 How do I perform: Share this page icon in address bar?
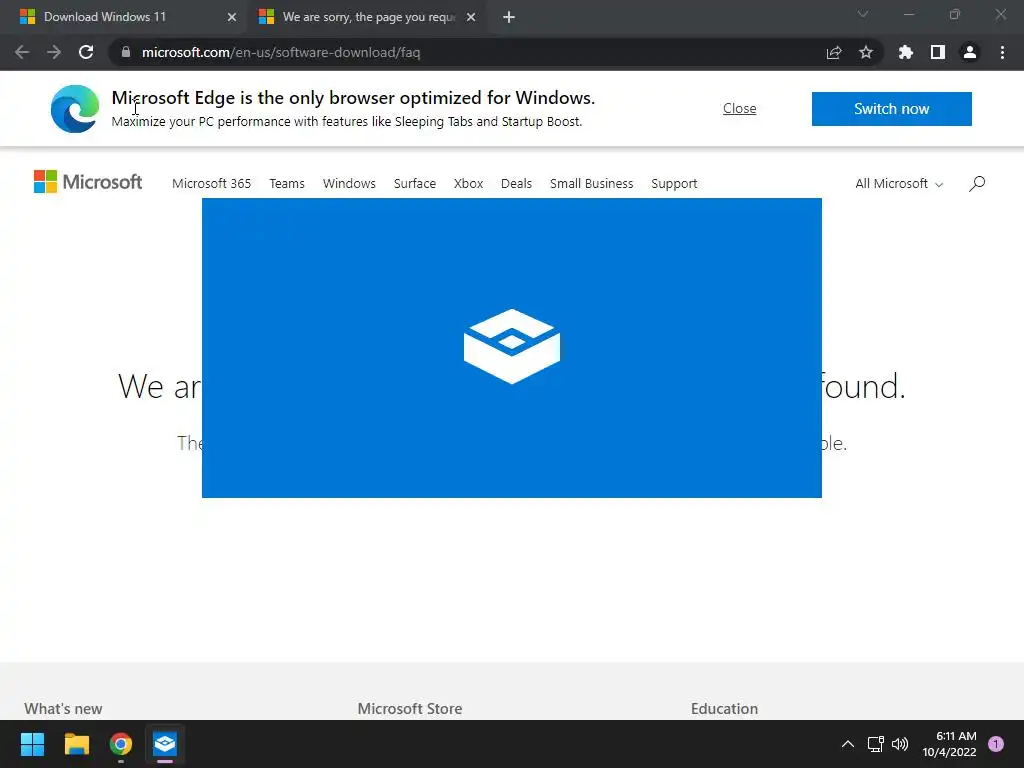[x=834, y=52]
